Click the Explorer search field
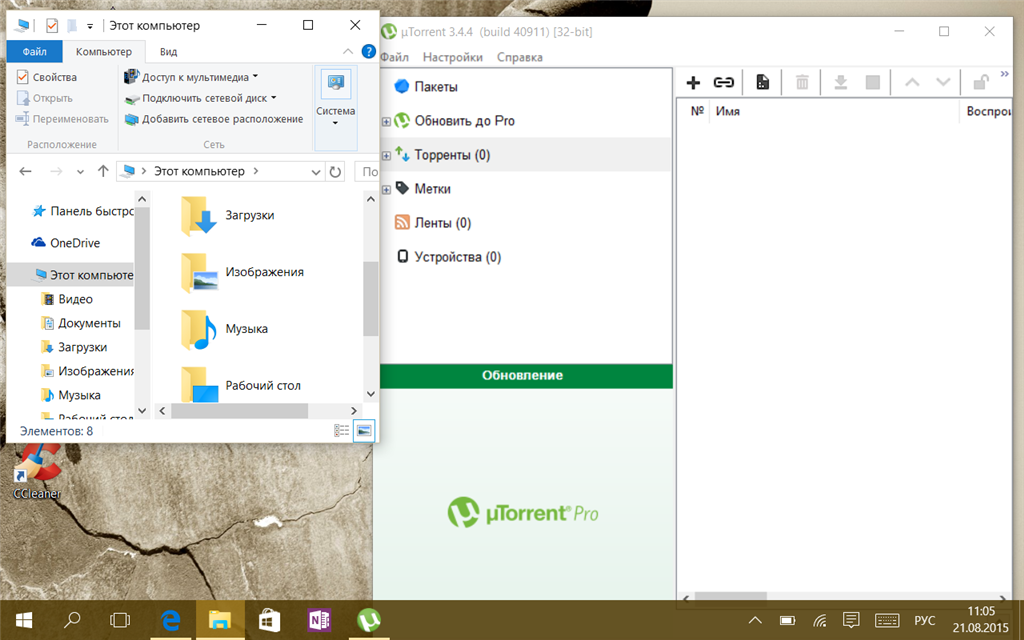The width and height of the screenshot is (1024, 640). tap(367, 172)
